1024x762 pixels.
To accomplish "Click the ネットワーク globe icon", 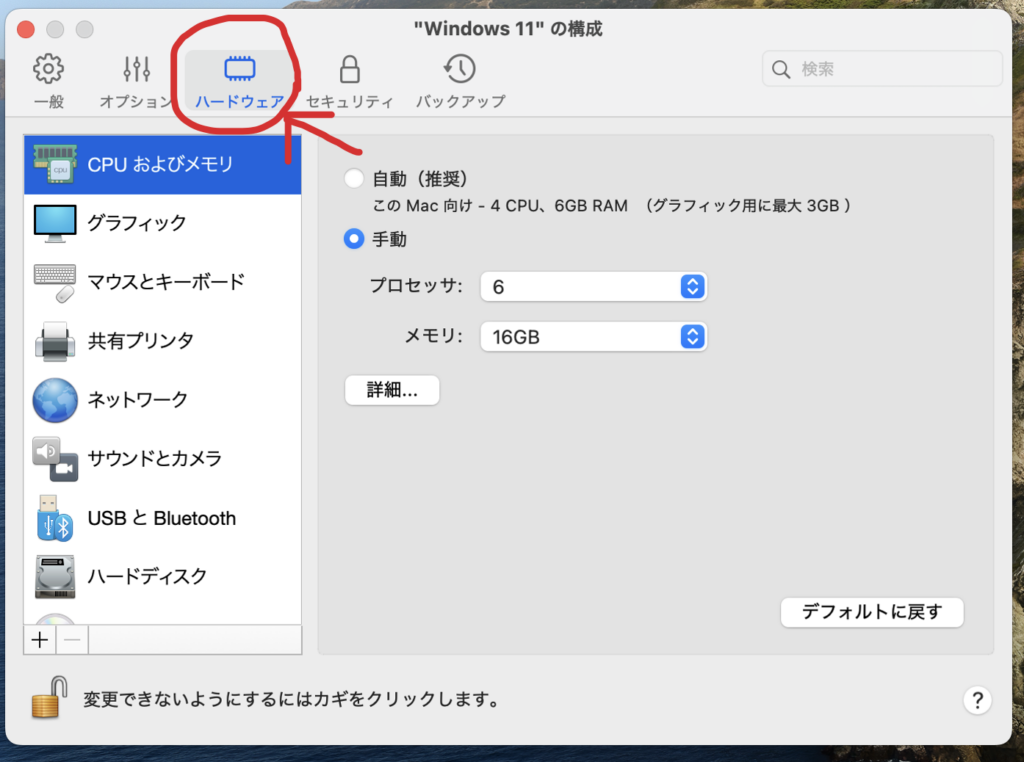I will (x=55, y=400).
